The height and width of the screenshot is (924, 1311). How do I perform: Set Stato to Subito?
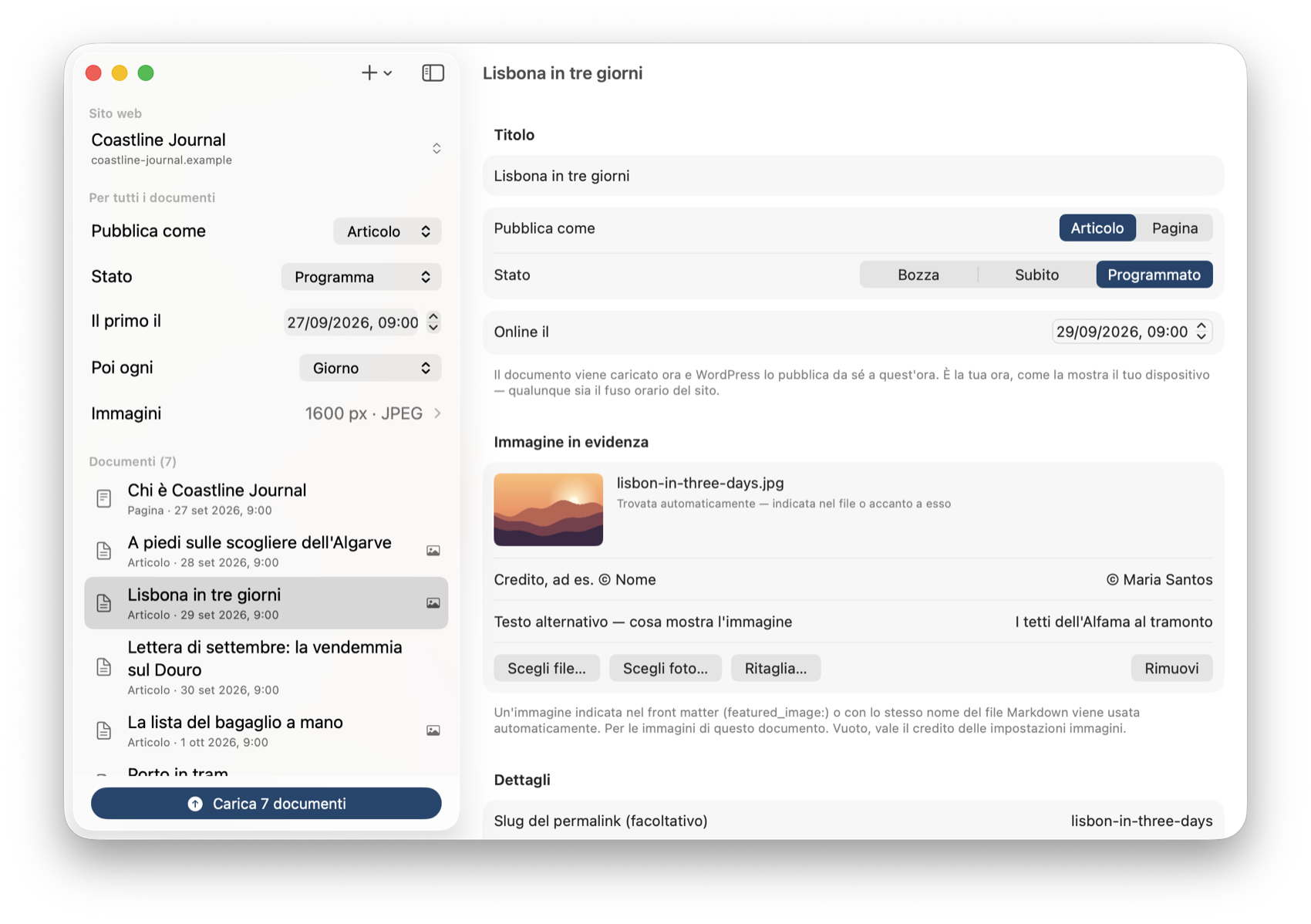tap(1036, 275)
